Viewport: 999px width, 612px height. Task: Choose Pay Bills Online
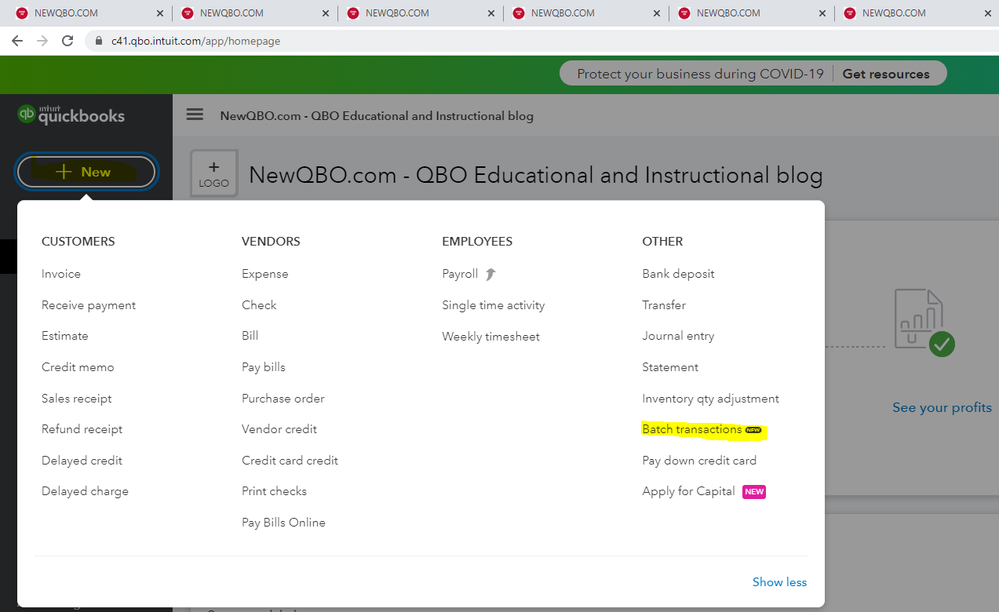coord(284,522)
